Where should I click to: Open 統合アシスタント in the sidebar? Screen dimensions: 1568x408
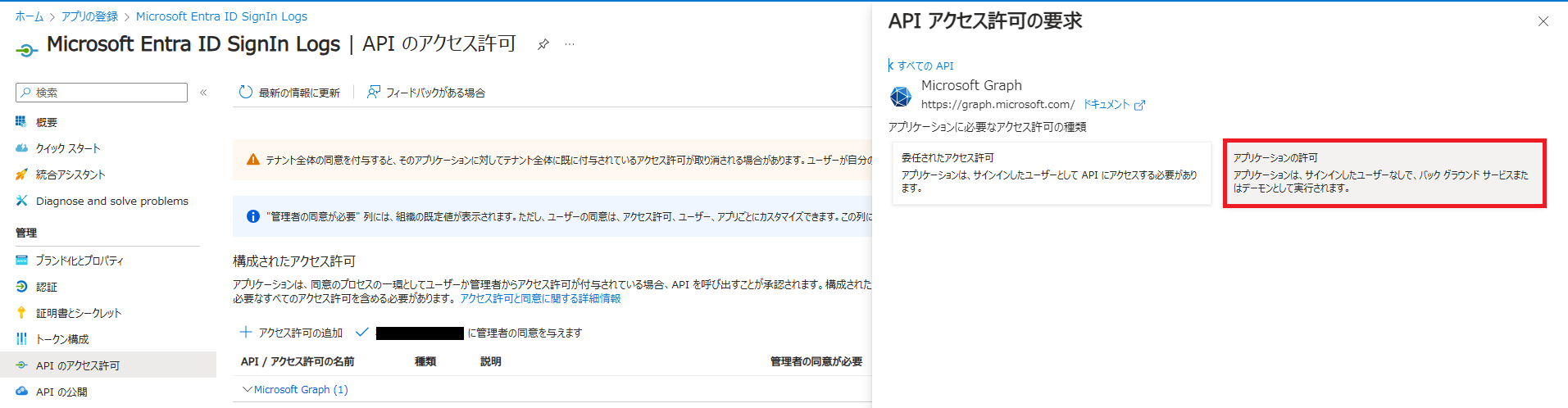70,175
